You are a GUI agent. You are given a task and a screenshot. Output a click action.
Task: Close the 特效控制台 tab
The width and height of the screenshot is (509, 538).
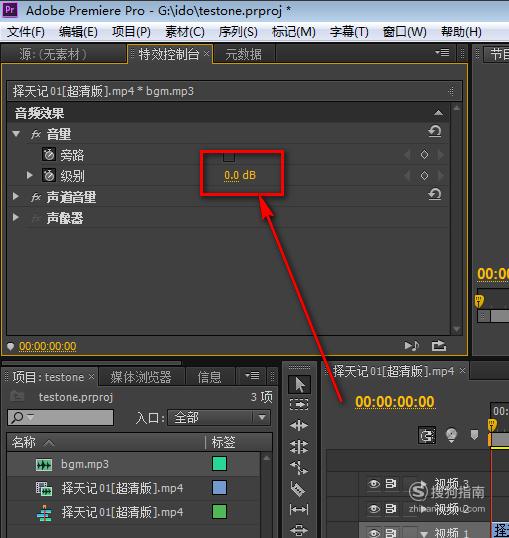click(x=206, y=53)
